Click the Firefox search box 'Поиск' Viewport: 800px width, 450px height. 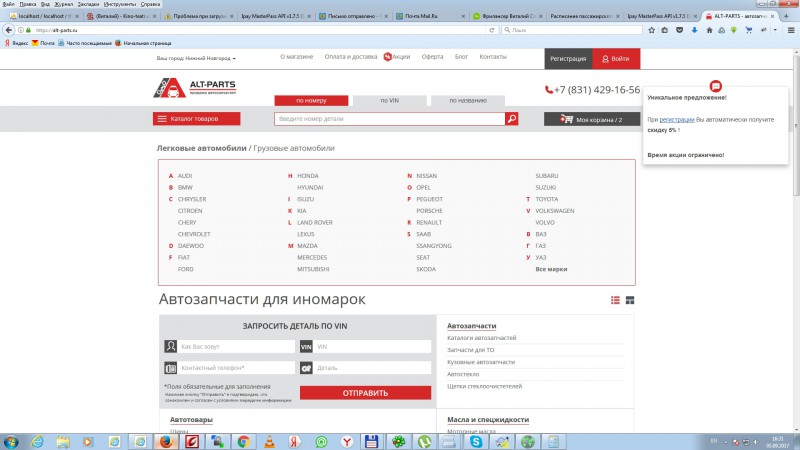(x=571, y=30)
